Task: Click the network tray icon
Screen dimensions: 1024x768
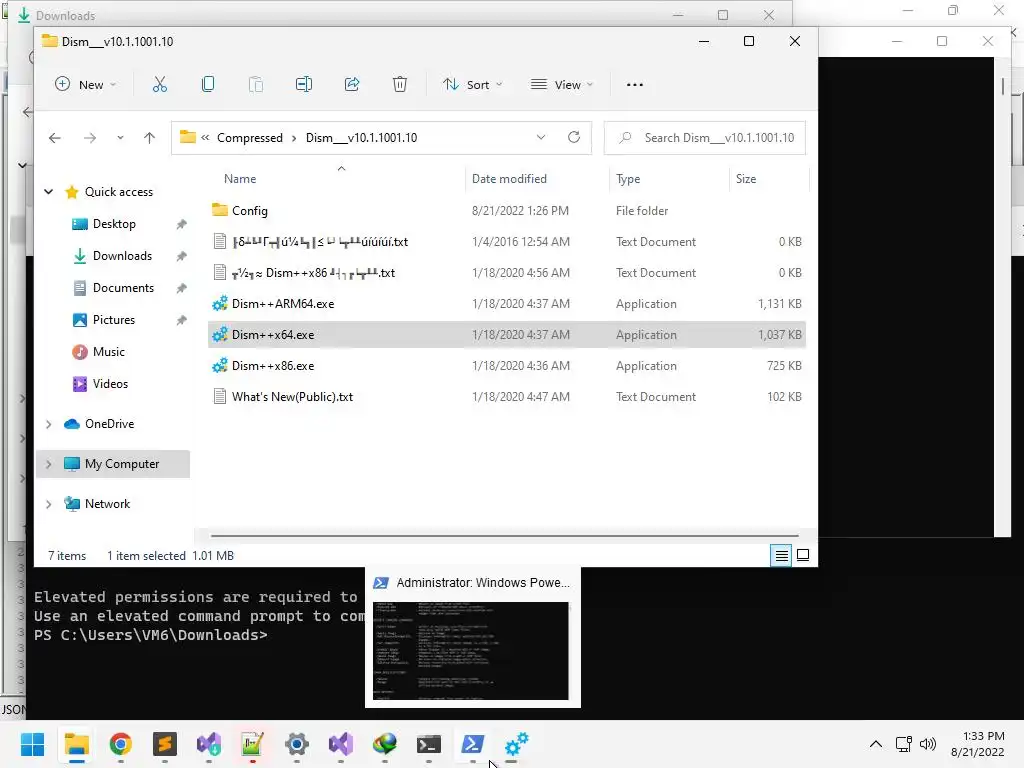Action: (x=903, y=744)
